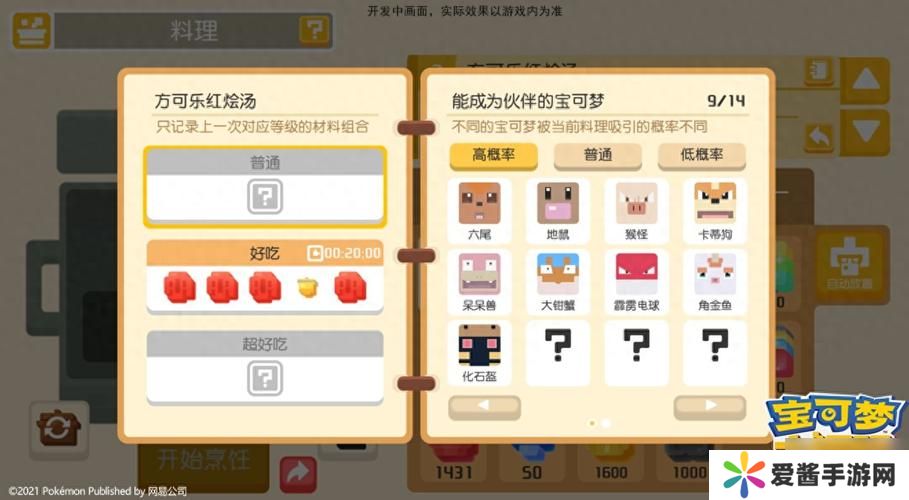The image size is (909, 500).
Task: Click the pot refresh icon
Action: tap(59, 429)
